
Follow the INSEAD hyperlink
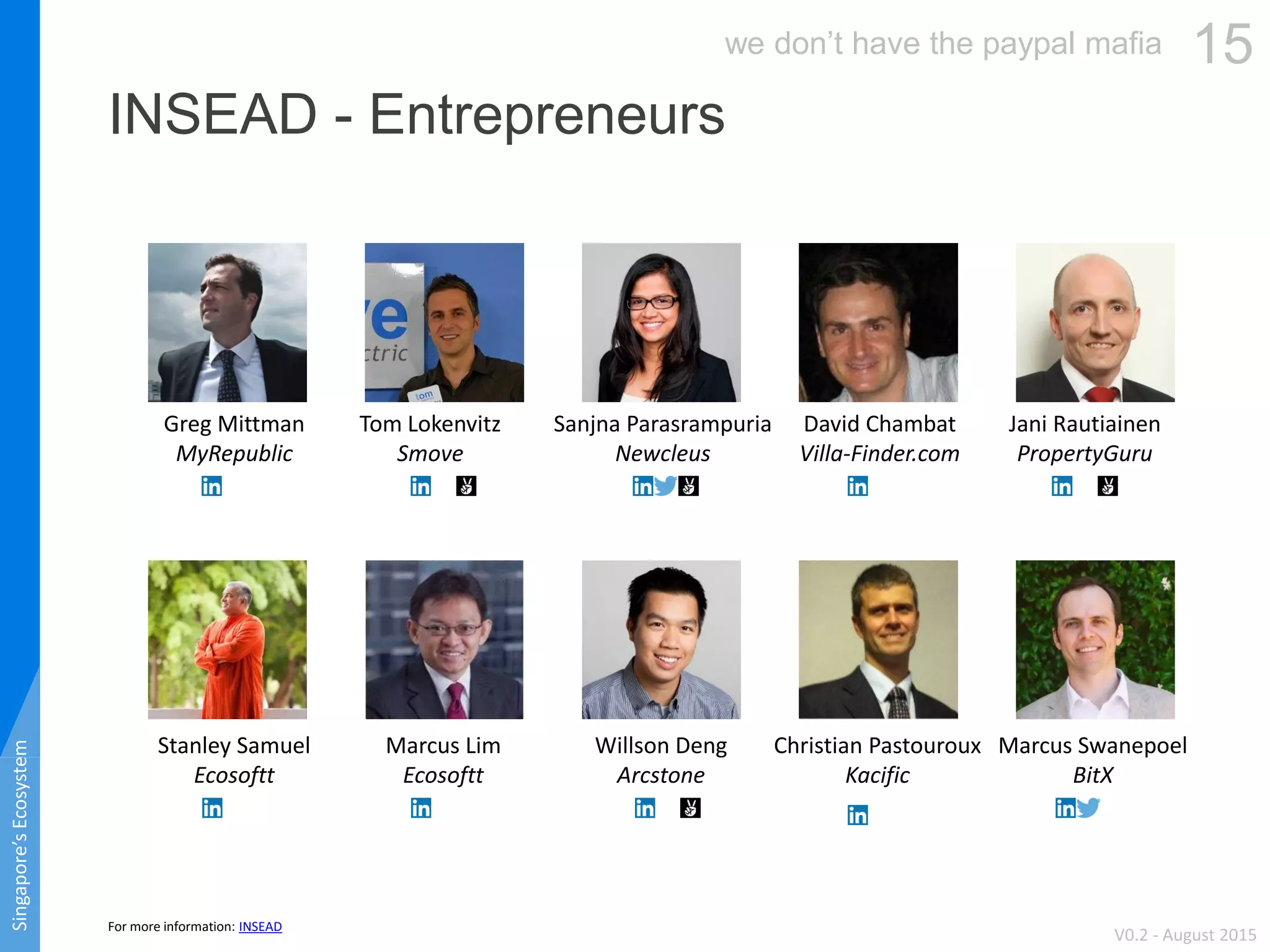(x=260, y=927)
